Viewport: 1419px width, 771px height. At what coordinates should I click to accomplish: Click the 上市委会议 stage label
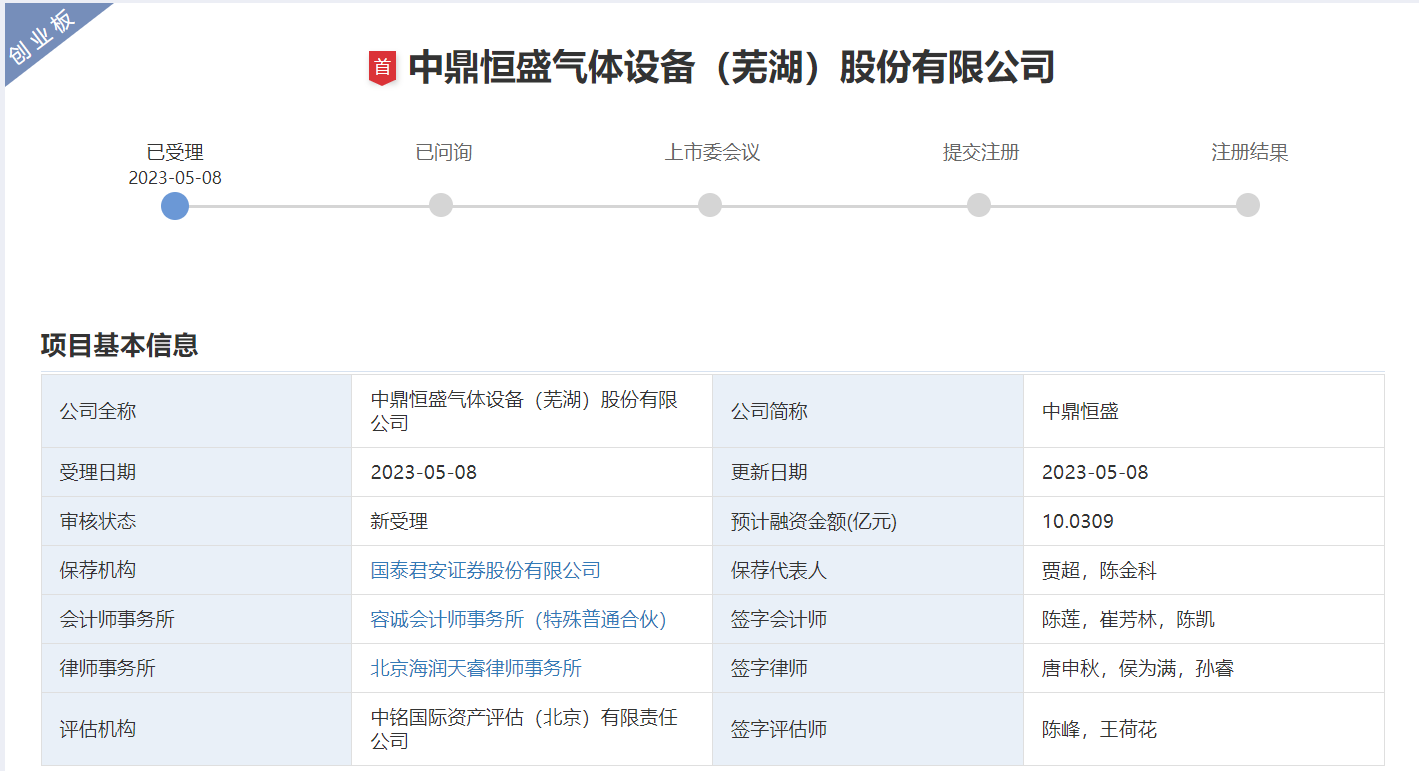click(712, 153)
